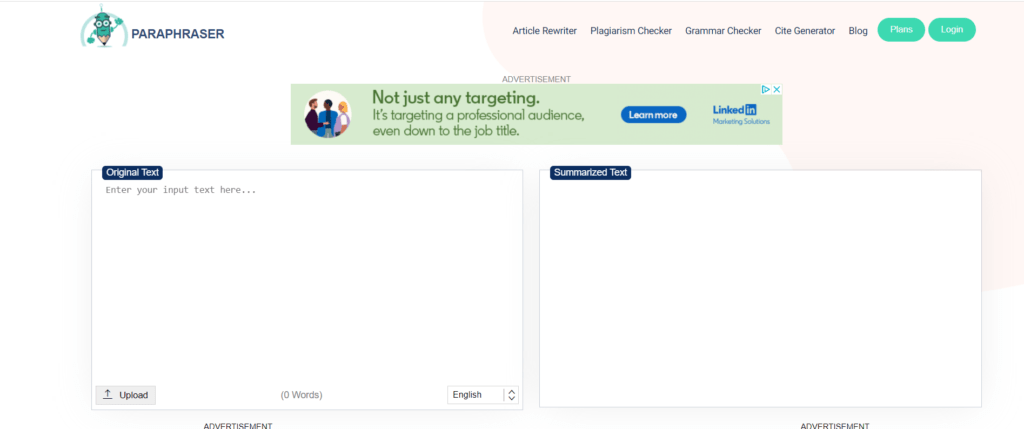Open the Cite Generator tool
The image size is (1024, 429).
(x=805, y=31)
